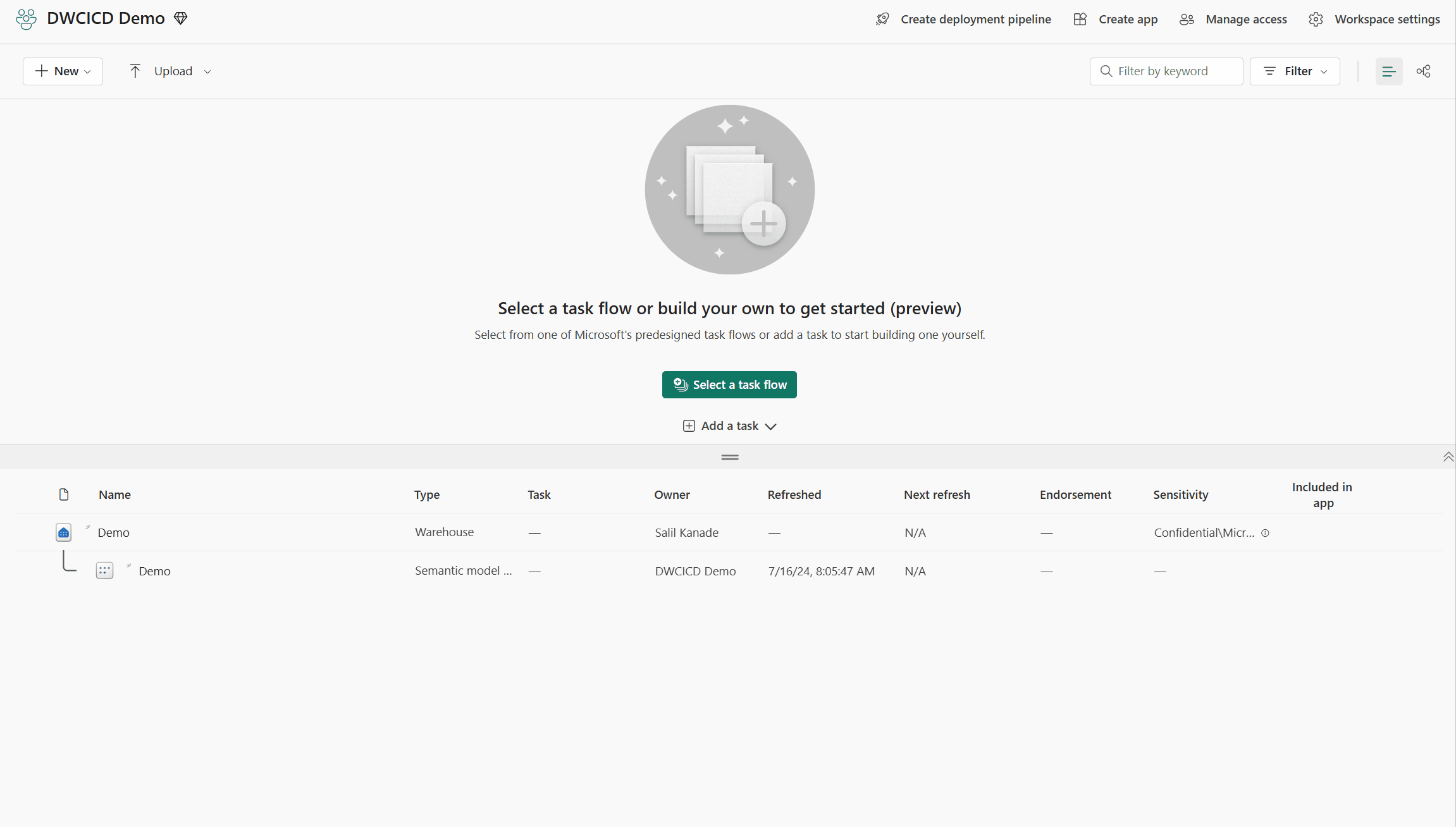This screenshot has height=827, width=1456.
Task: Switch to lineage view icon
Action: click(x=1423, y=71)
